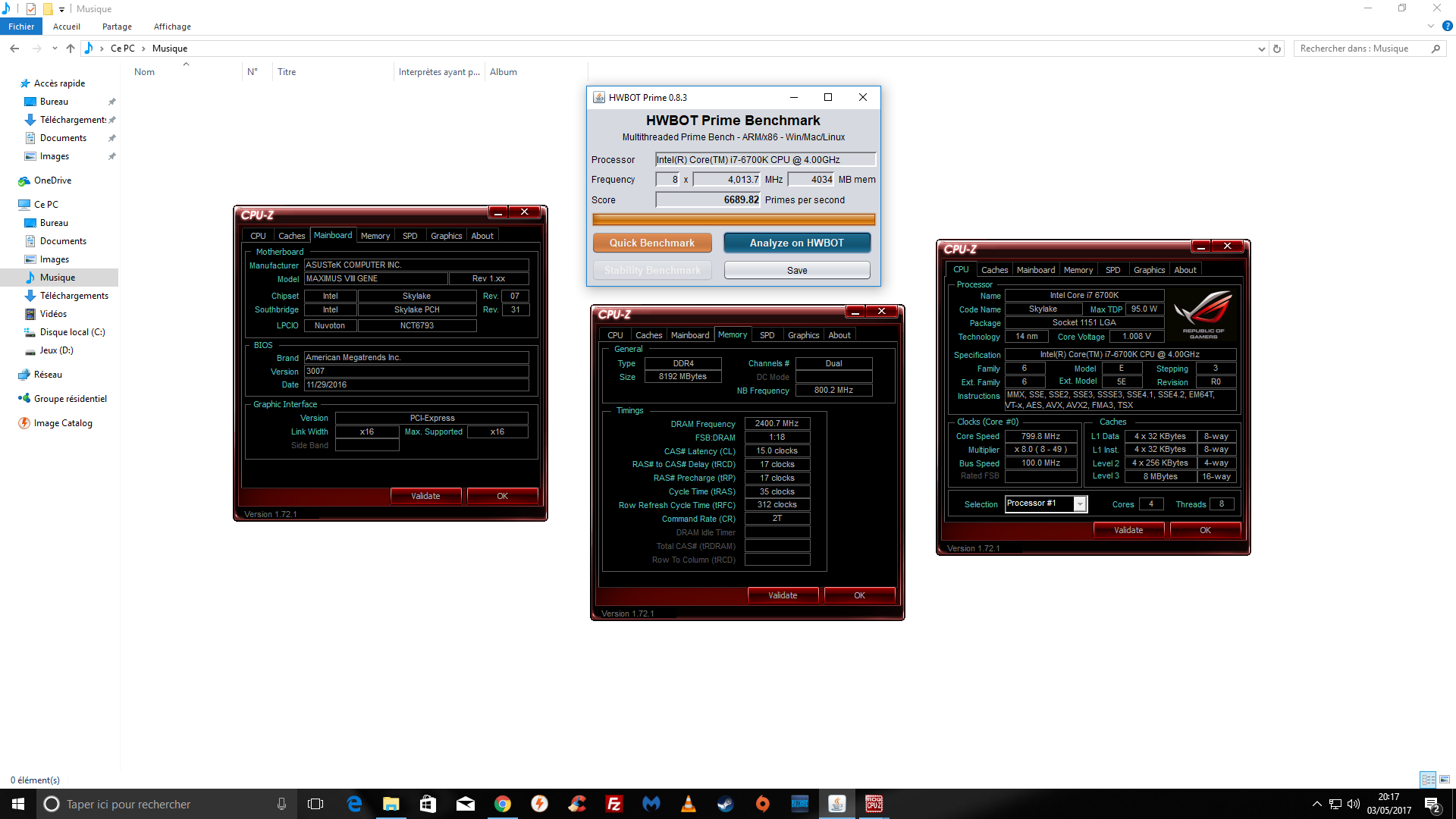Open About tab in Mainboard CPU-Z window

(482, 236)
